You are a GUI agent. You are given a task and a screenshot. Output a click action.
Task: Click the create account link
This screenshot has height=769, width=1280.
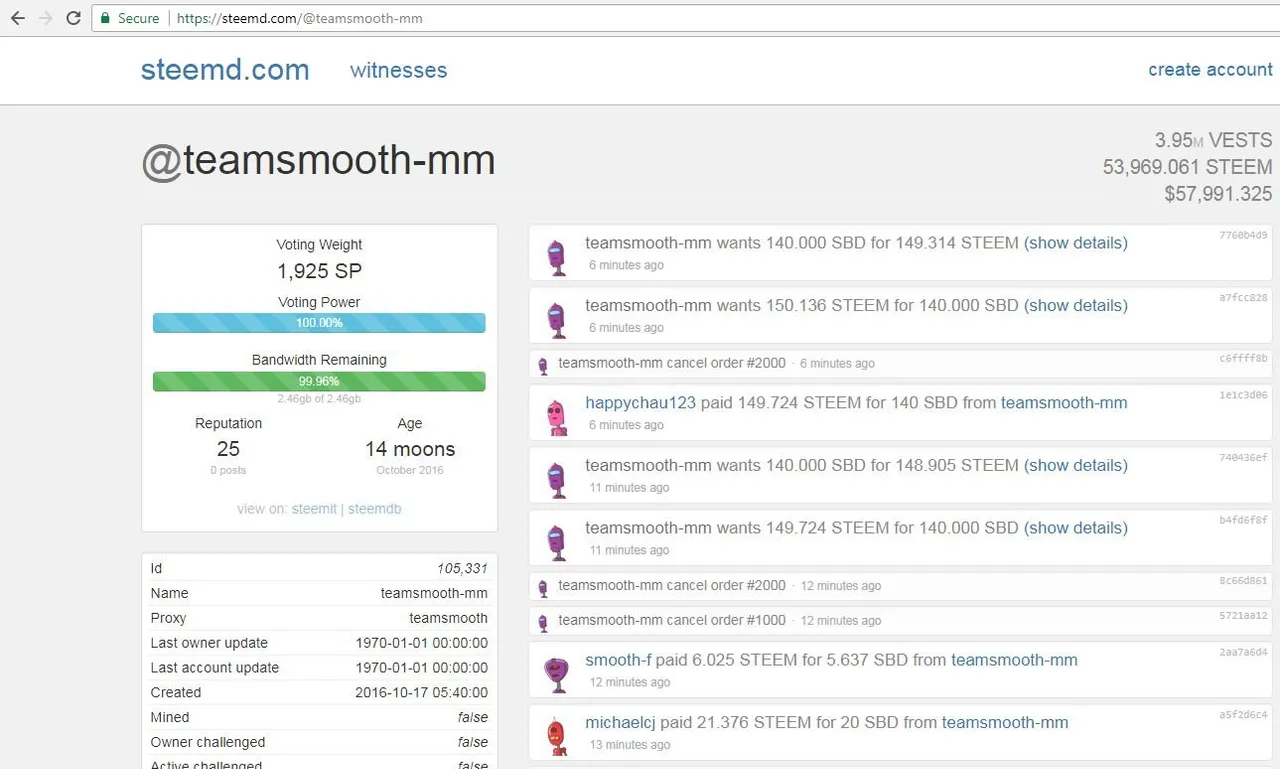tap(1210, 69)
